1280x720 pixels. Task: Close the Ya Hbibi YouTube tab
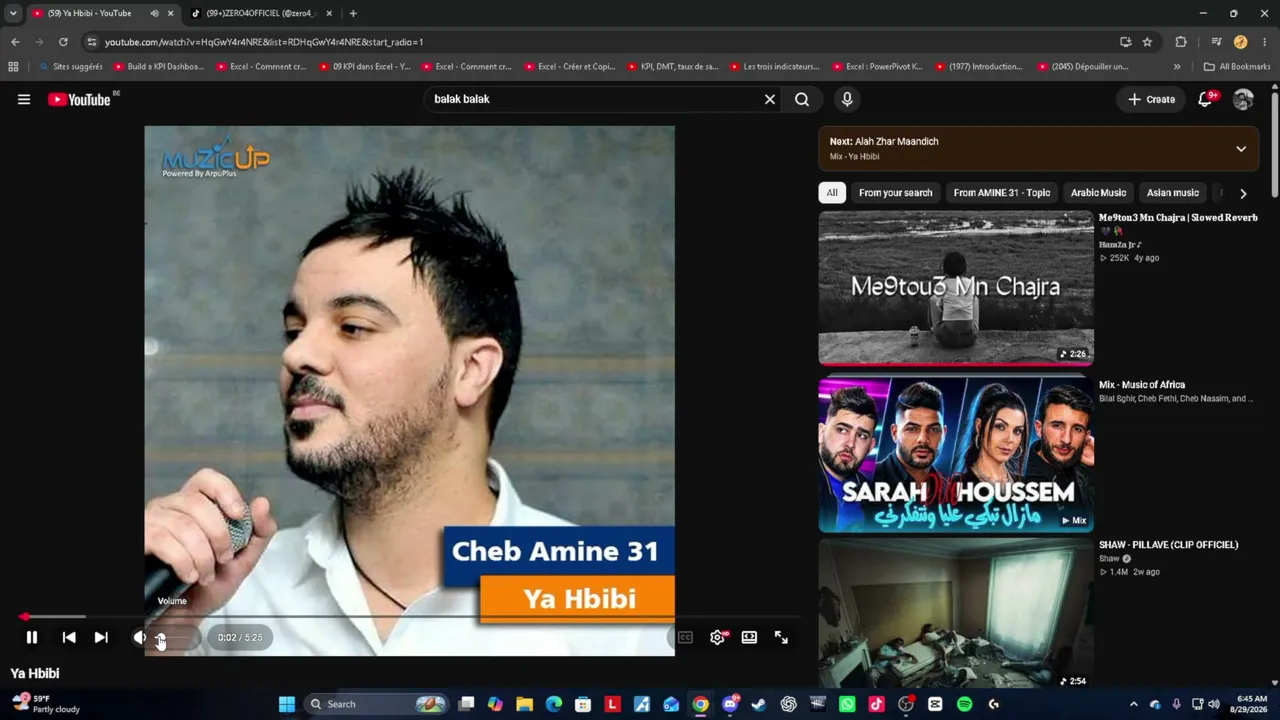(170, 13)
